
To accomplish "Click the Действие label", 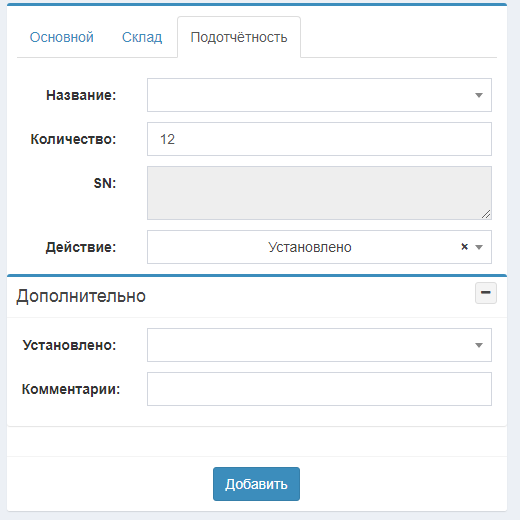I will 81,247.
